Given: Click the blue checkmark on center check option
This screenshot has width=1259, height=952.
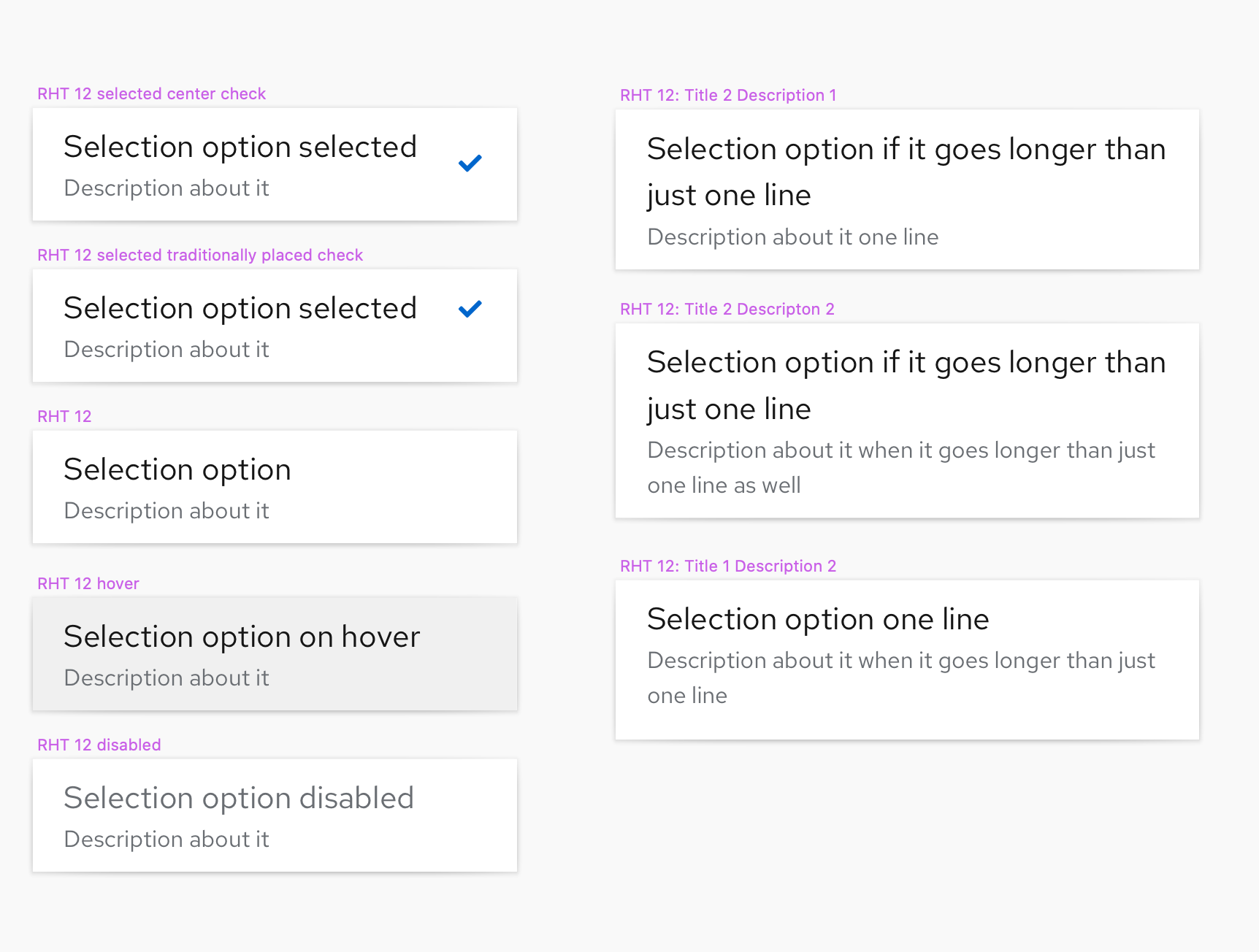Looking at the screenshot, I should 470,163.
